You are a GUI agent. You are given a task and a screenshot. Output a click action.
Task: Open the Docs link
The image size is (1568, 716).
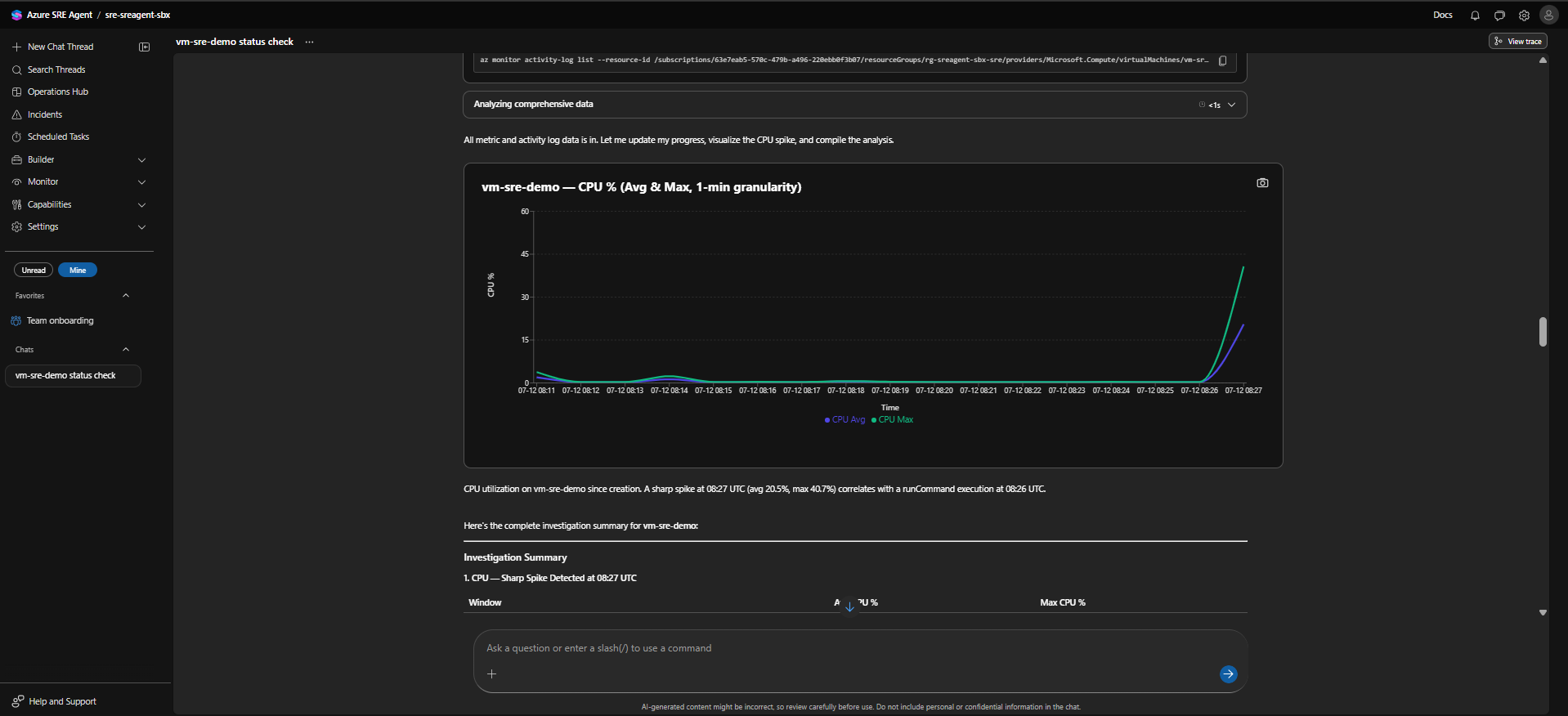tap(1442, 15)
